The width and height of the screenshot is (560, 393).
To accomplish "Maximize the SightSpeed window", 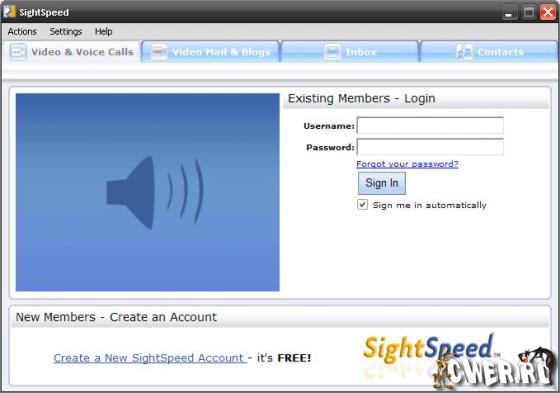I will click(529, 12).
